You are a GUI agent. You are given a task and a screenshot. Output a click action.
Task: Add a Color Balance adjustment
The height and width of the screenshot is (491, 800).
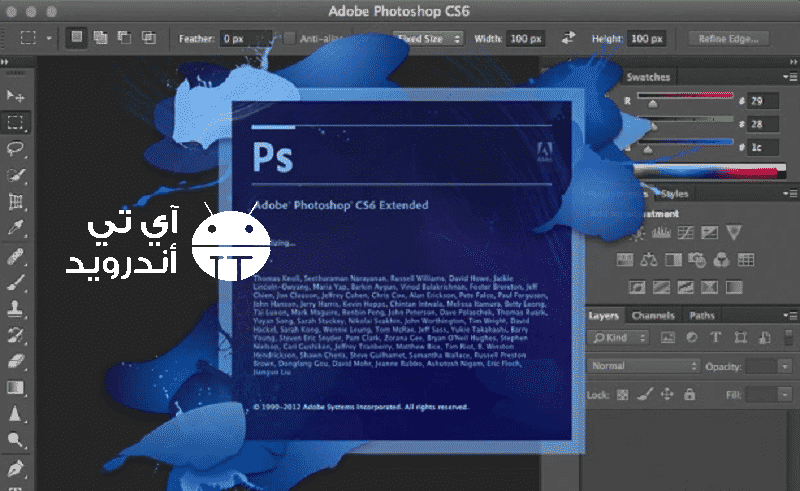[648, 260]
